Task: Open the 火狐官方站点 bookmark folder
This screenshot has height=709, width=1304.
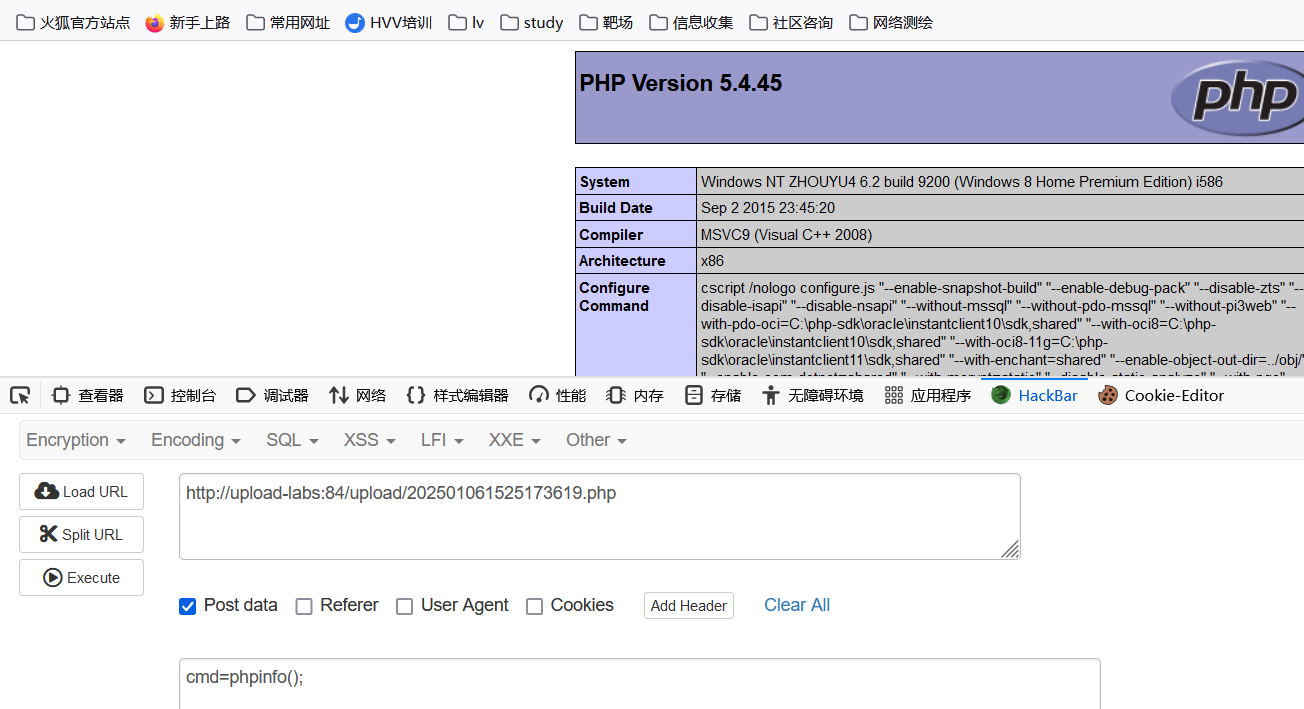Action: [73, 22]
